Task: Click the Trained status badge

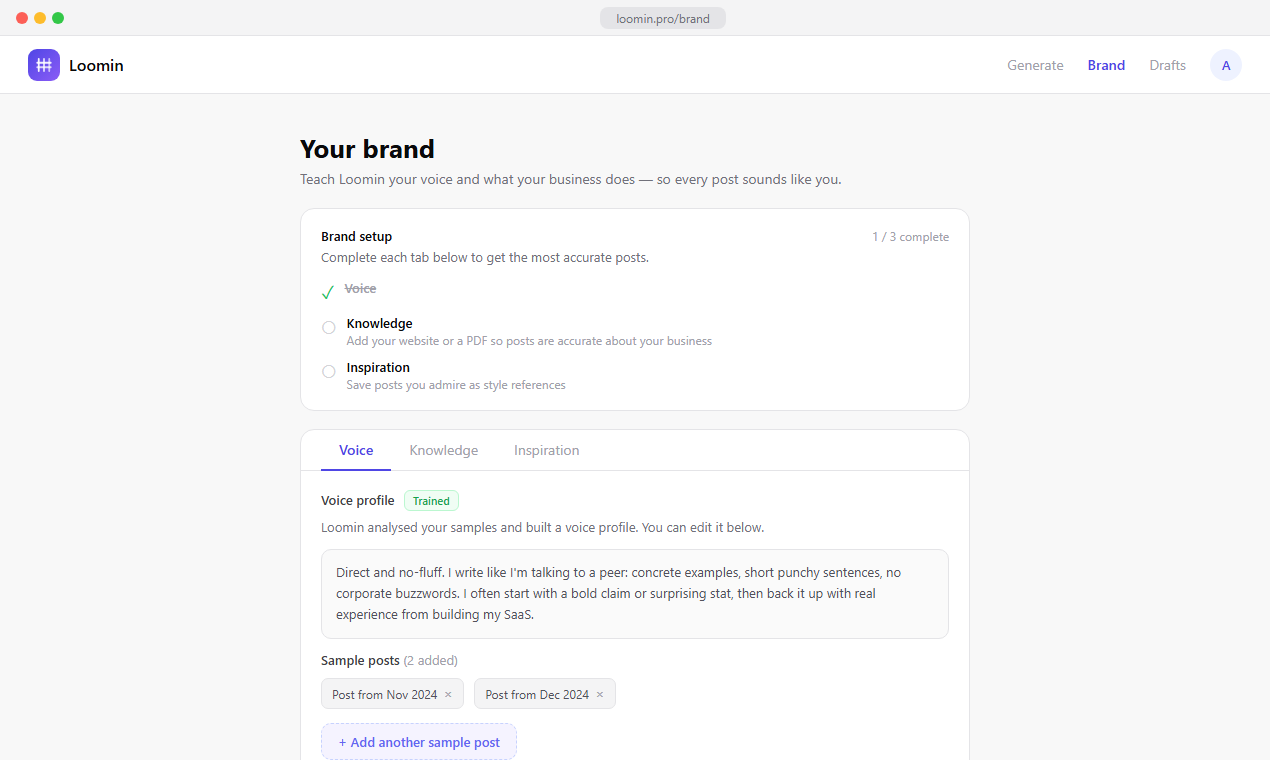Action: coord(431,501)
